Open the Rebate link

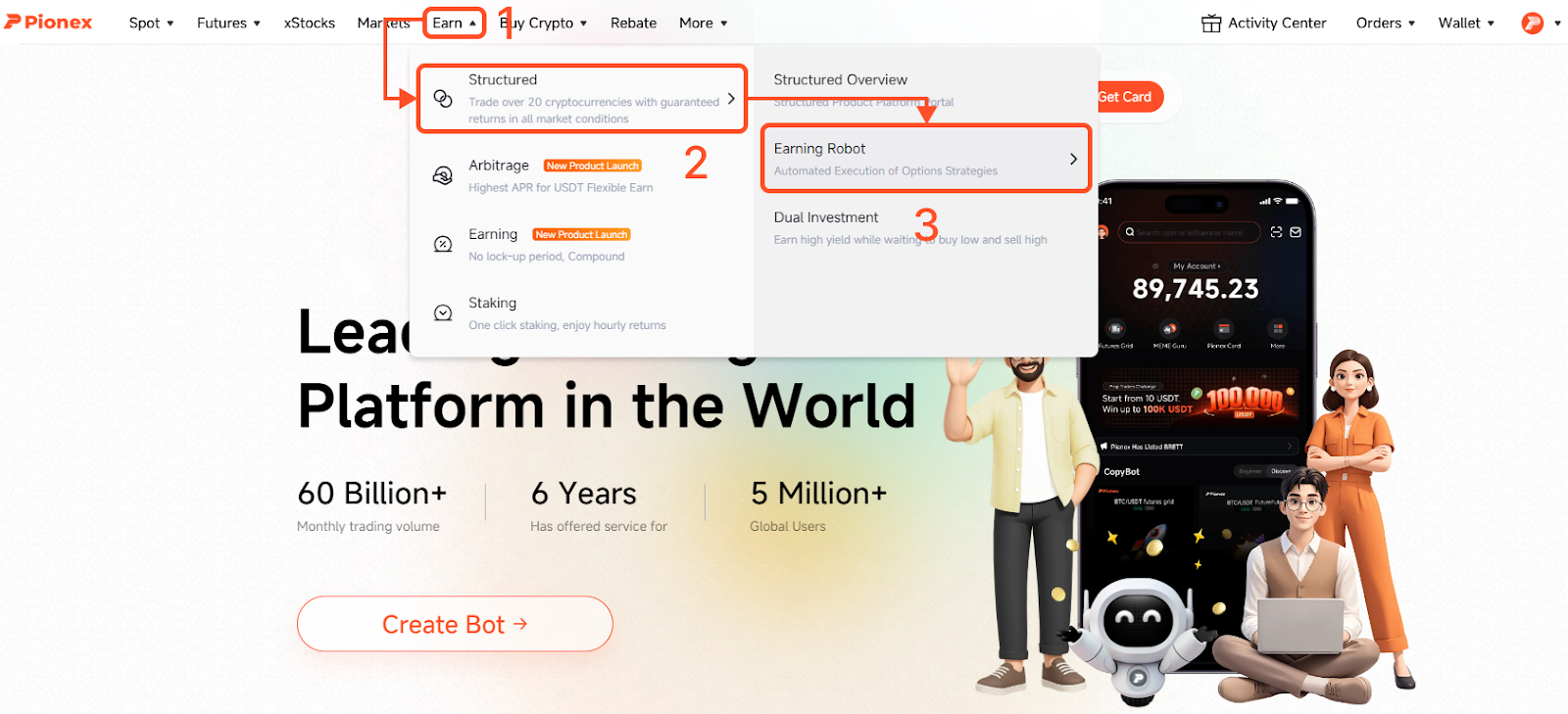pos(633,24)
